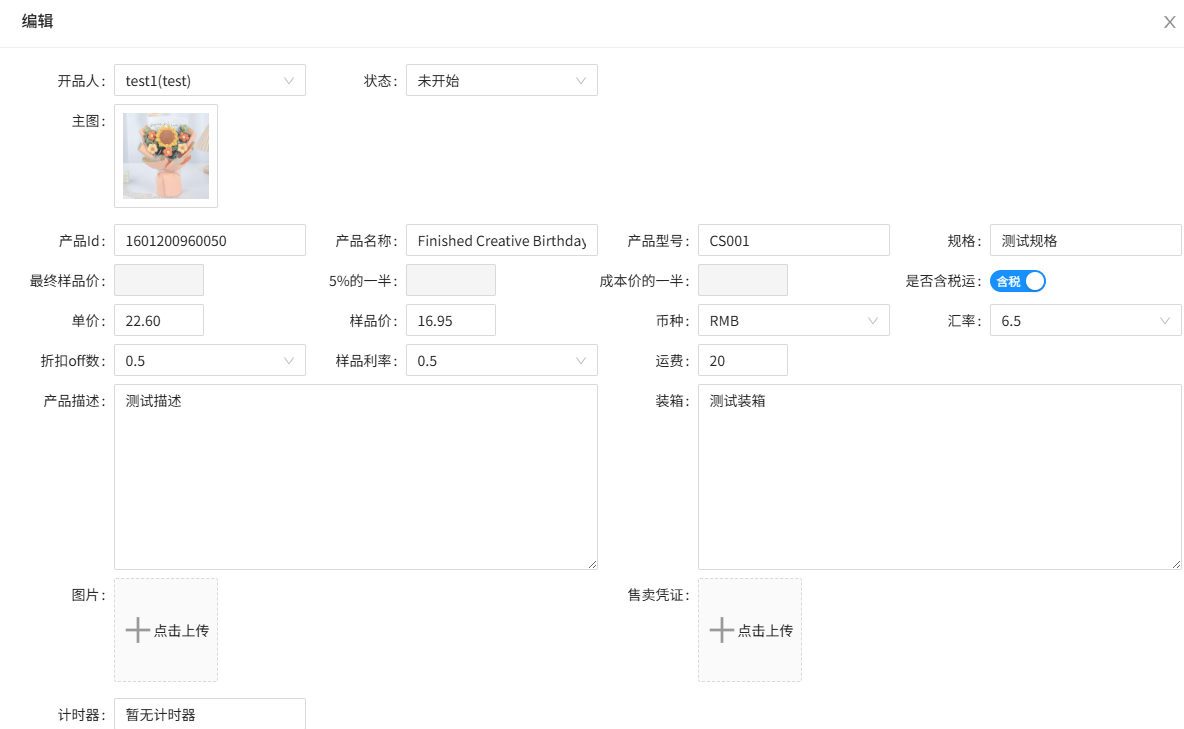The image size is (1184, 729).
Task: Click the 编辑 dialog title text
Action: tap(37, 21)
